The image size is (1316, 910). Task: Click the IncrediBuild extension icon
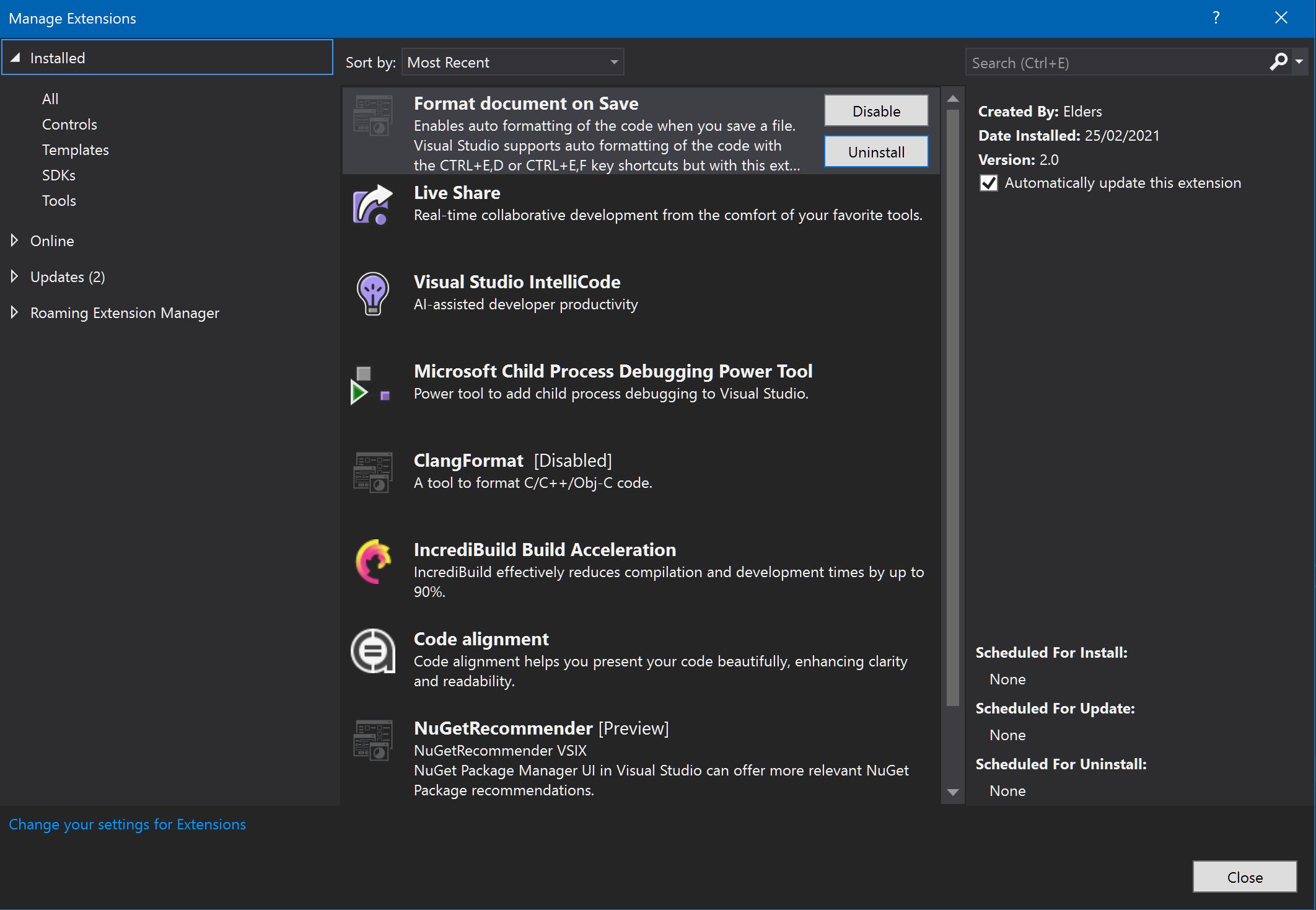coord(373,561)
